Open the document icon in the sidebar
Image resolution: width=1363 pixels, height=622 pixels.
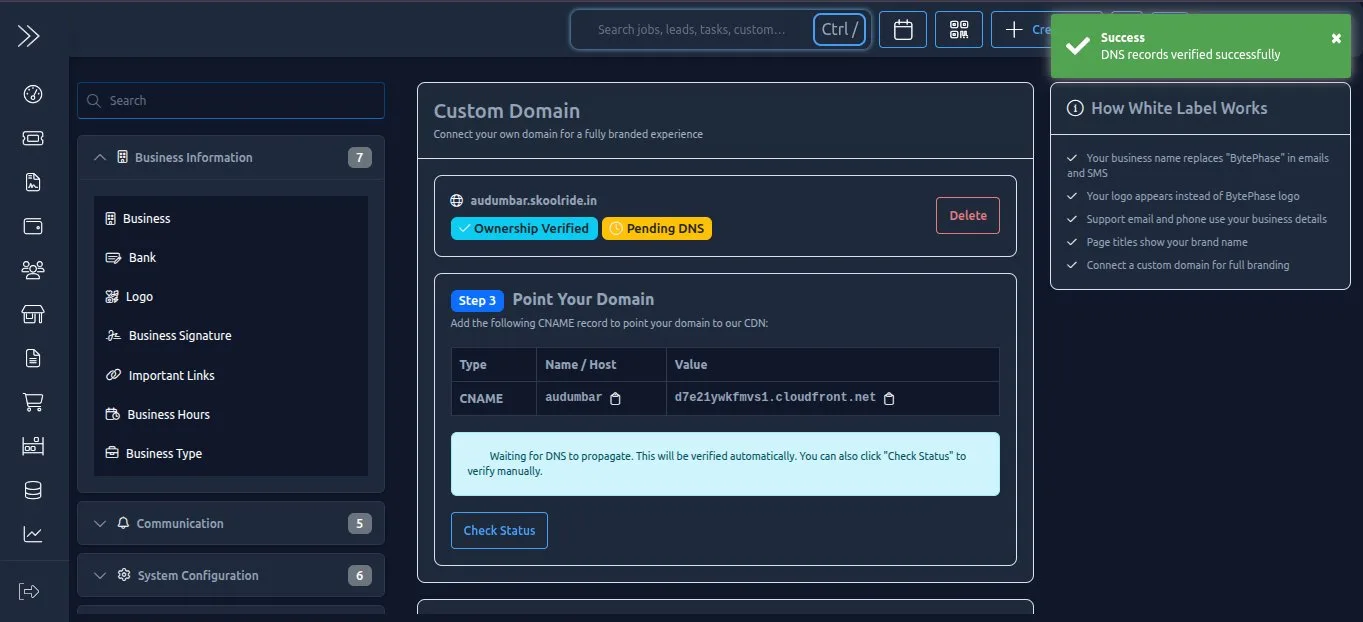pos(33,358)
